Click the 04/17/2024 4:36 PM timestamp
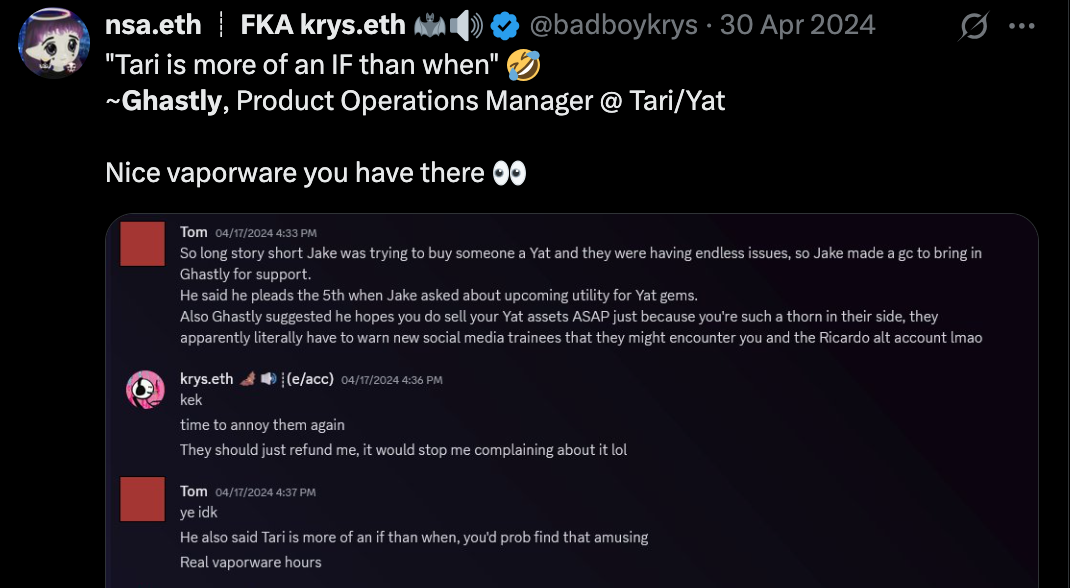1070x588 pixels. click(391, 380)
